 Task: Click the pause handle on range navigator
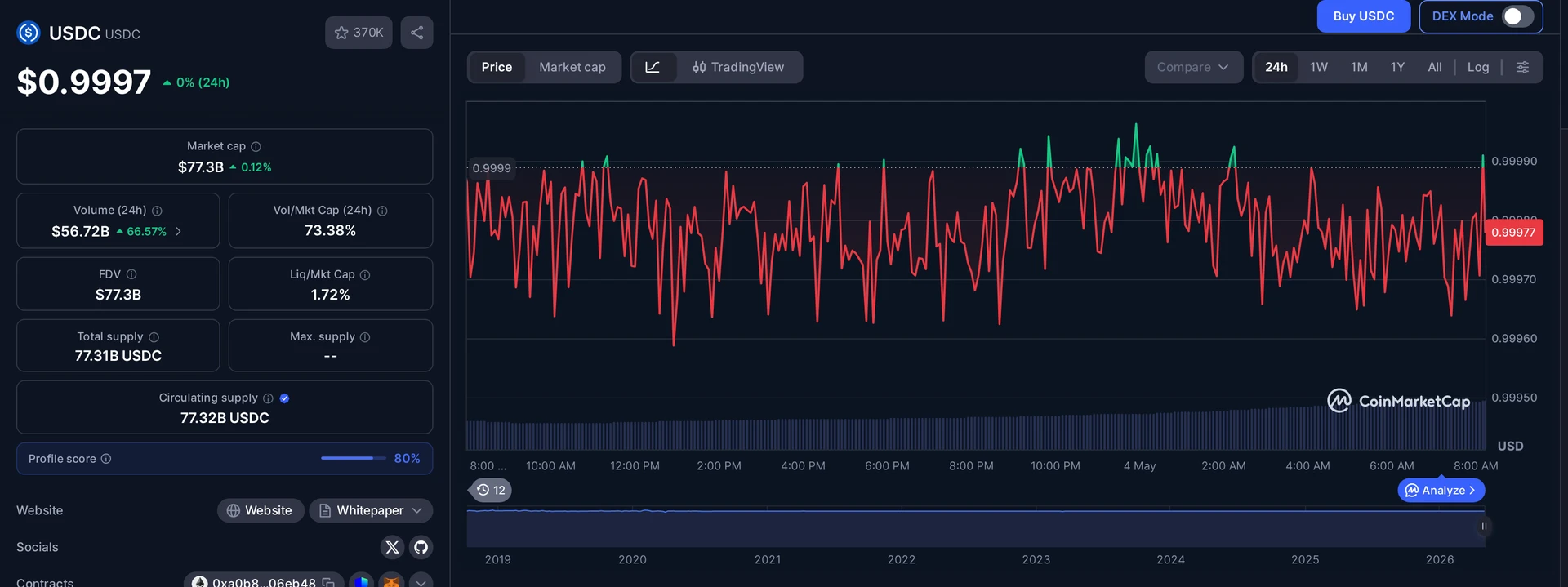tap(1484, 527)
